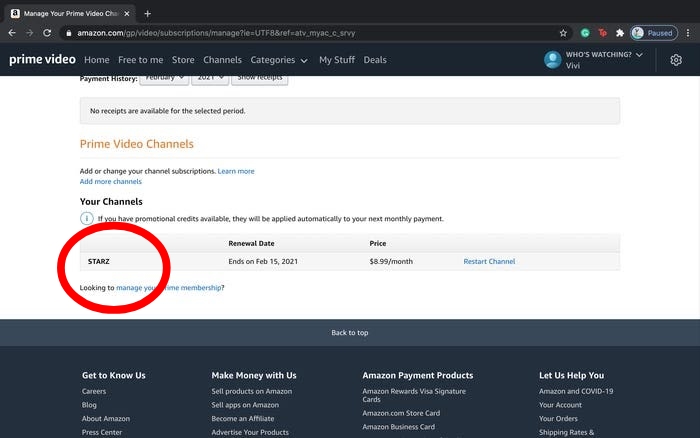700x438 pixels.
Task: Click Advertise Your Products link
Action: click(x=250, y=432)
